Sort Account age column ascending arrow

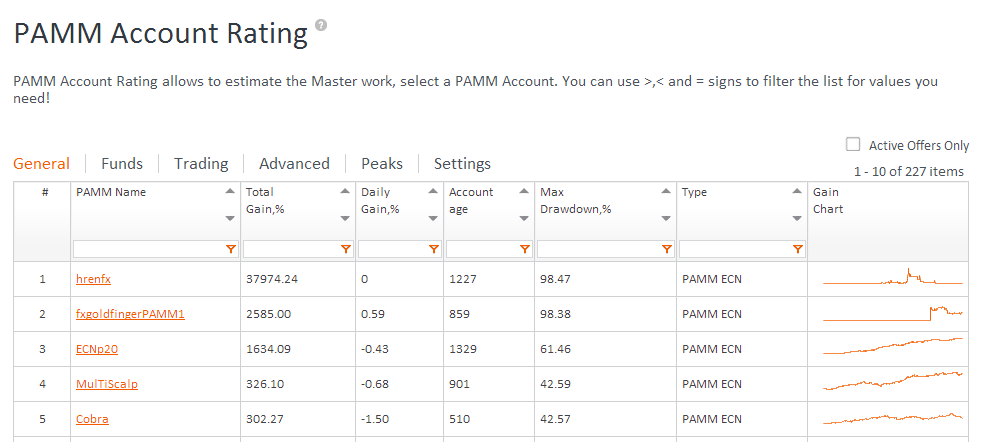525,192
